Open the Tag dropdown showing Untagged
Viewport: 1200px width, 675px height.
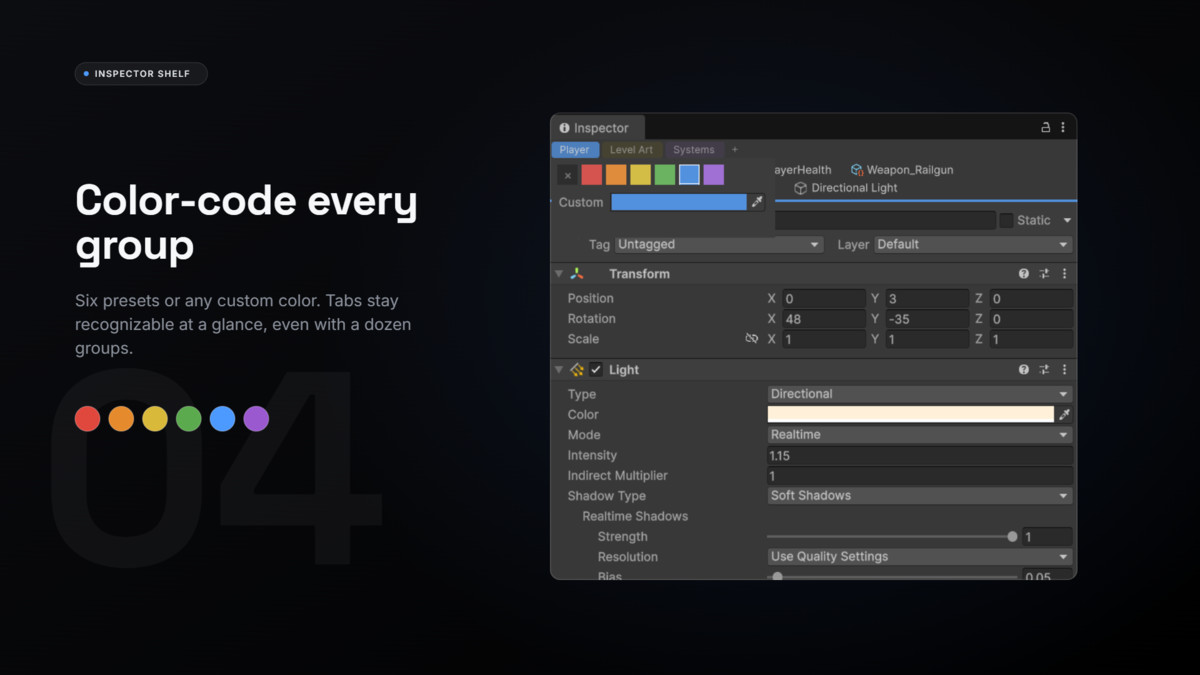pyautogui.click(x=719, y=244)
